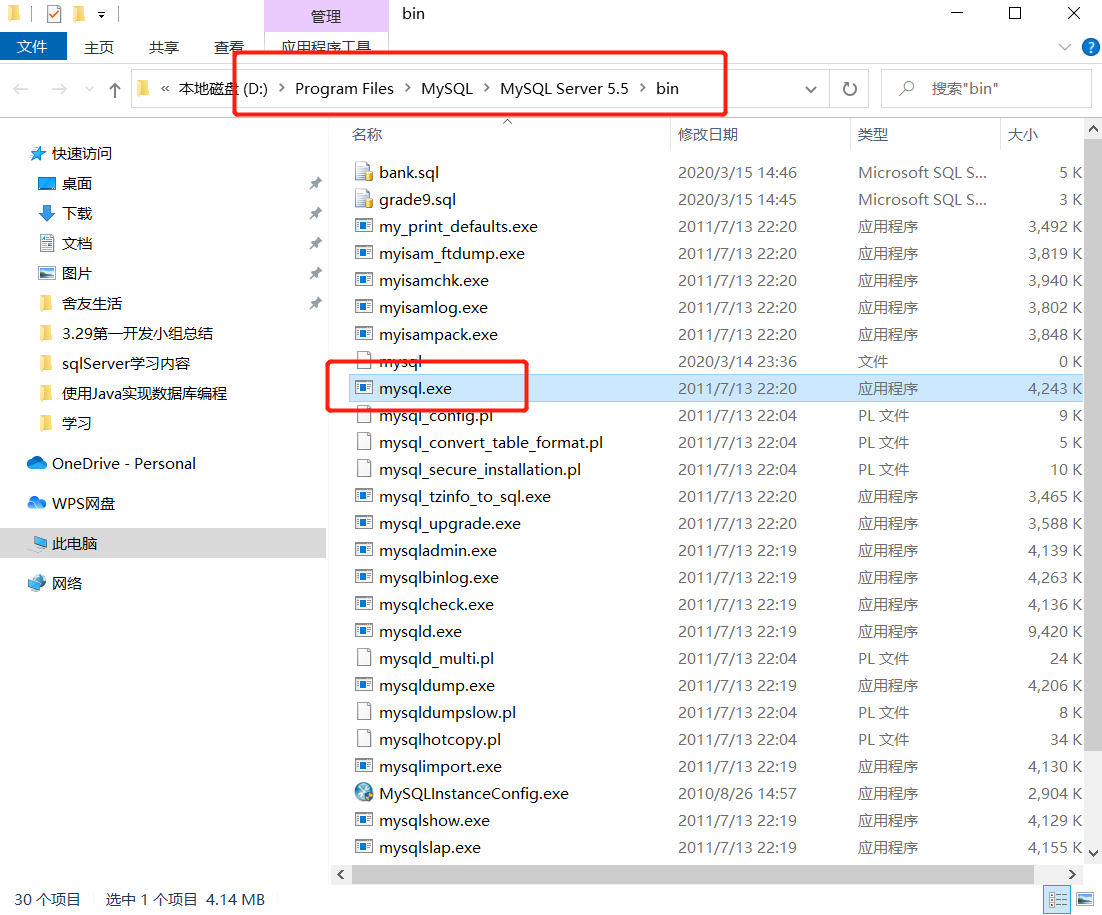
Task: Click the 快速访问 star icon
Action: coord(38,153)
